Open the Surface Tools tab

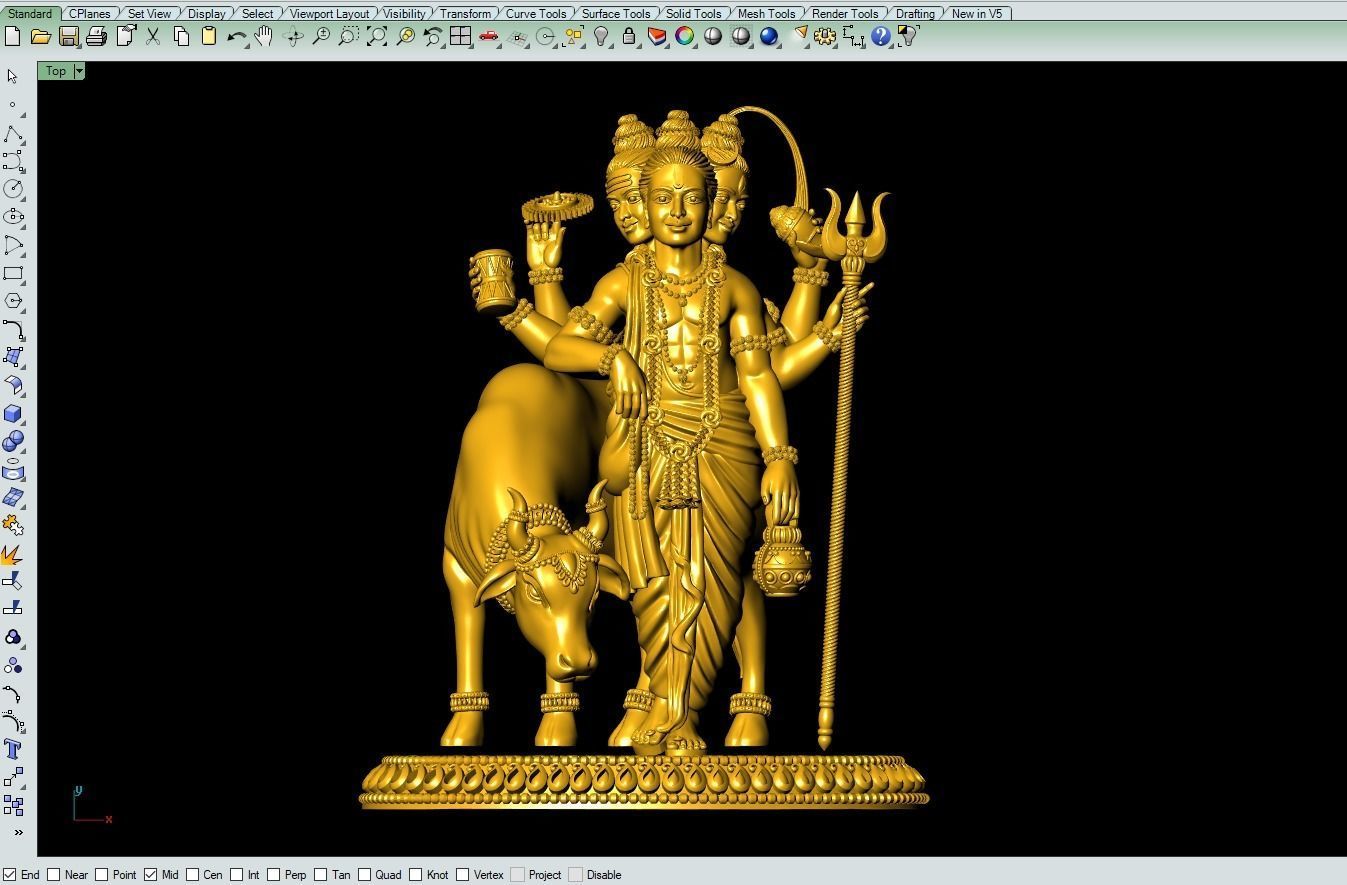616,14
